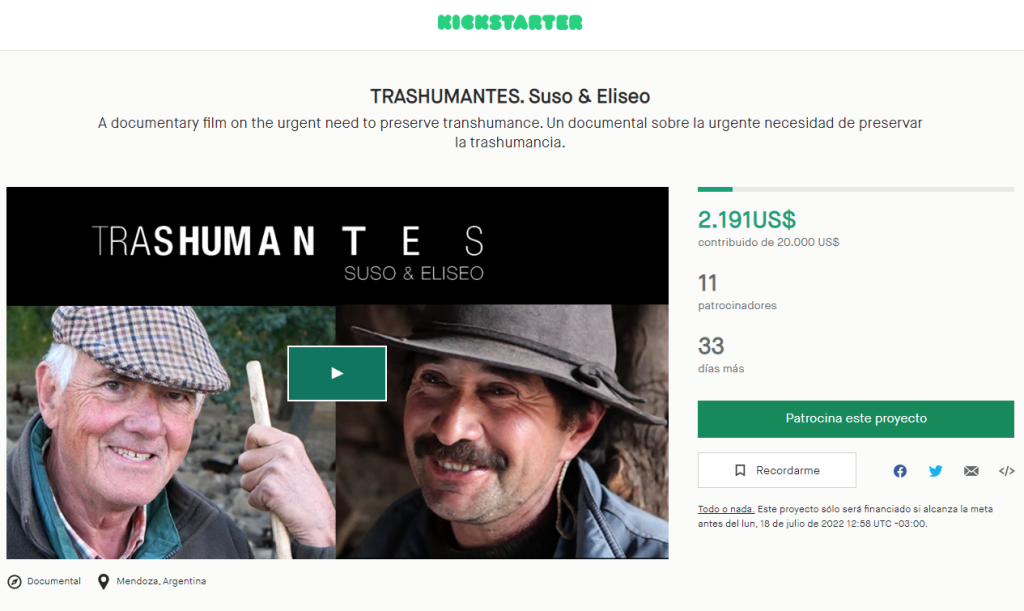Share project via email icon
1024x611 pixels.
pyautogui.click(x=971, y=471)
